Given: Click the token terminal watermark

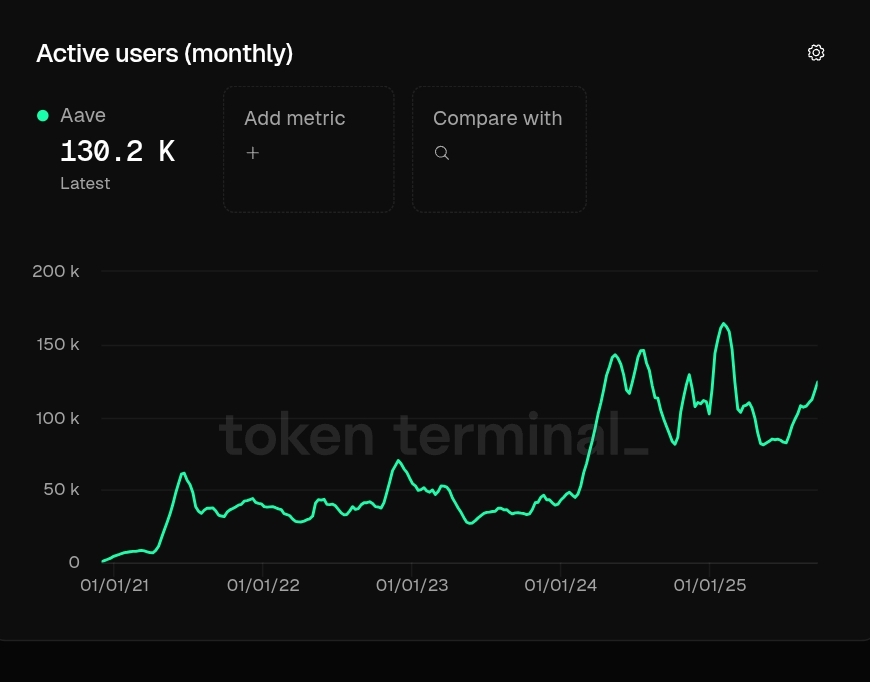Looking at the screenshot, I should (433, 436).
